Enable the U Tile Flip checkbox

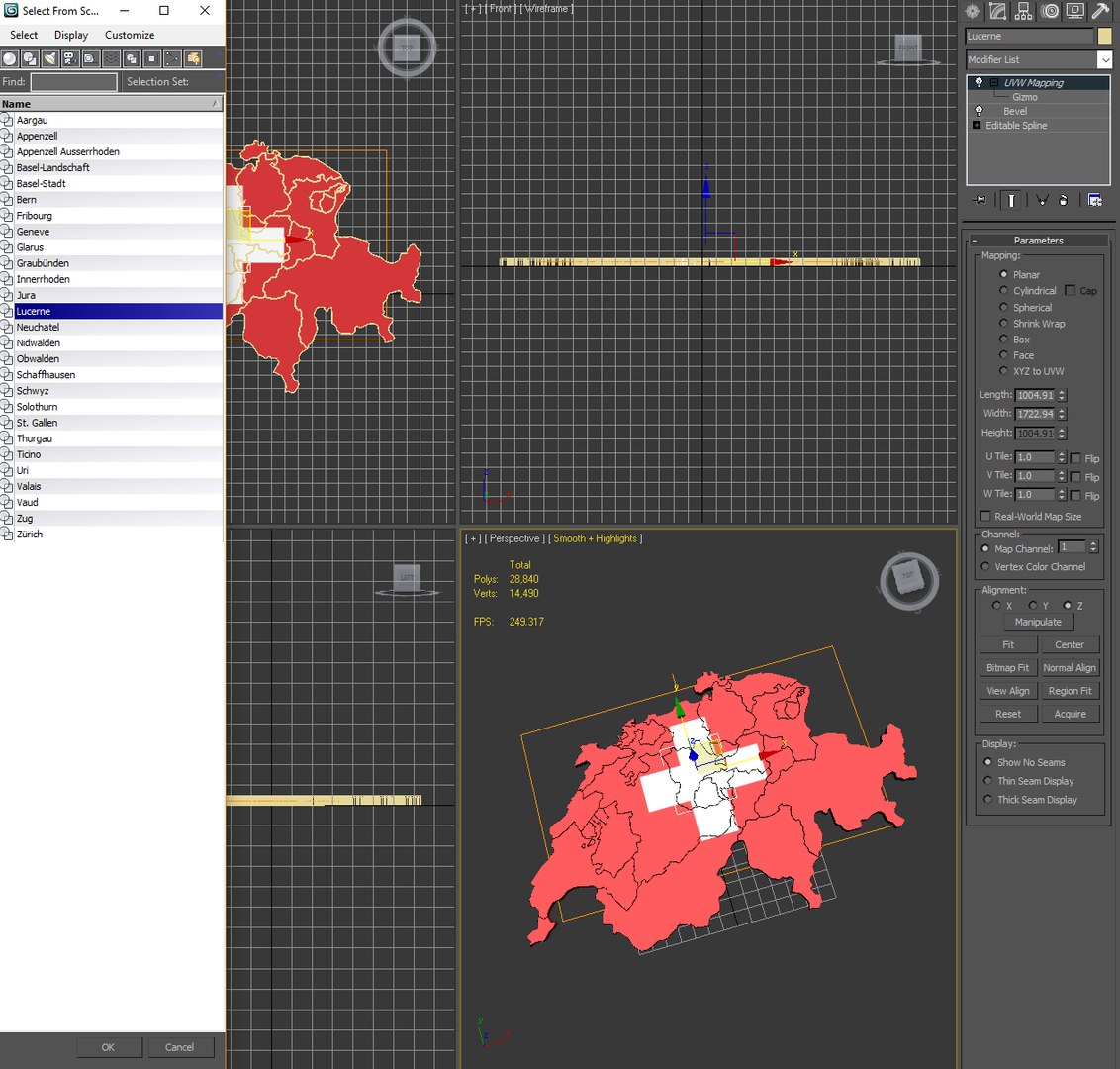coord(1075,458)
